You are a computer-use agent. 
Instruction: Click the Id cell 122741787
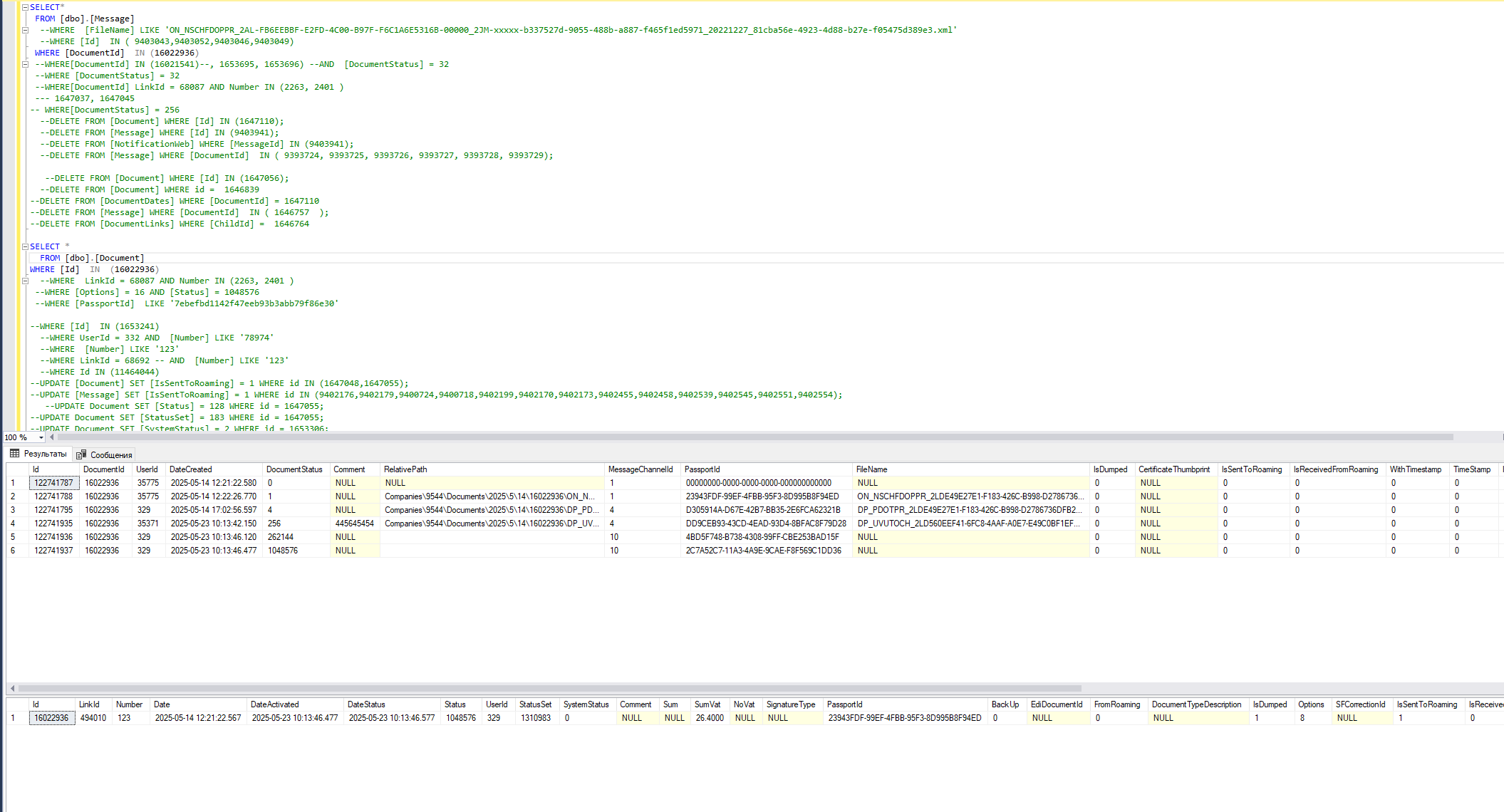tap(54, 483)
